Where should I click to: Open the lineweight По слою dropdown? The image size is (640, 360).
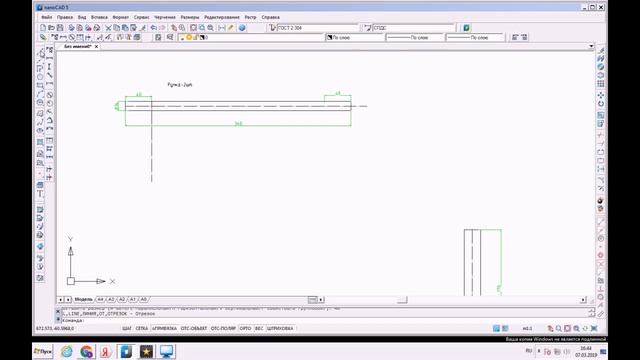475,38
